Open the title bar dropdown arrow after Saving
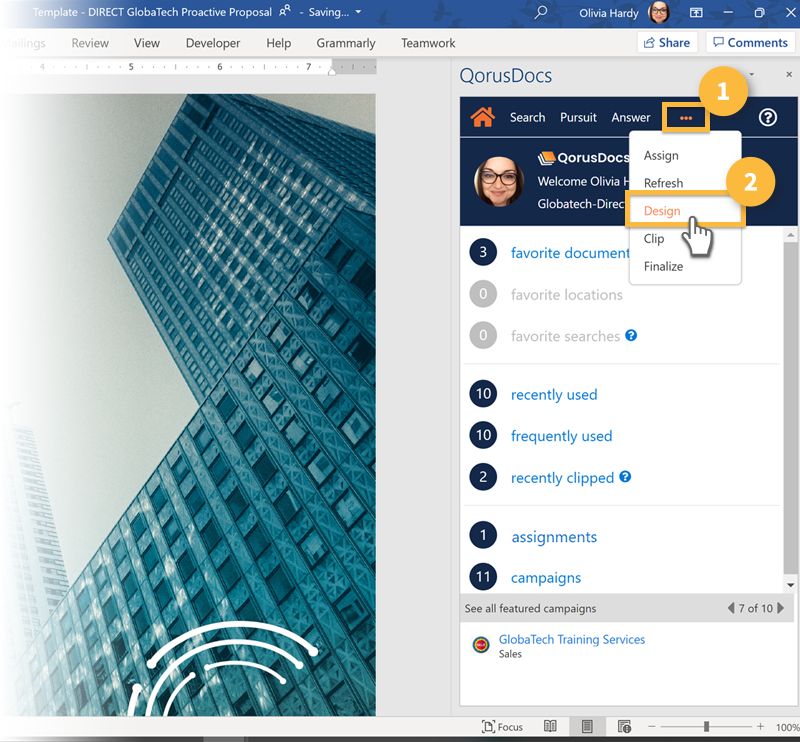The width and height of the screenshot is (800, 742). click(x=358, y=12)
